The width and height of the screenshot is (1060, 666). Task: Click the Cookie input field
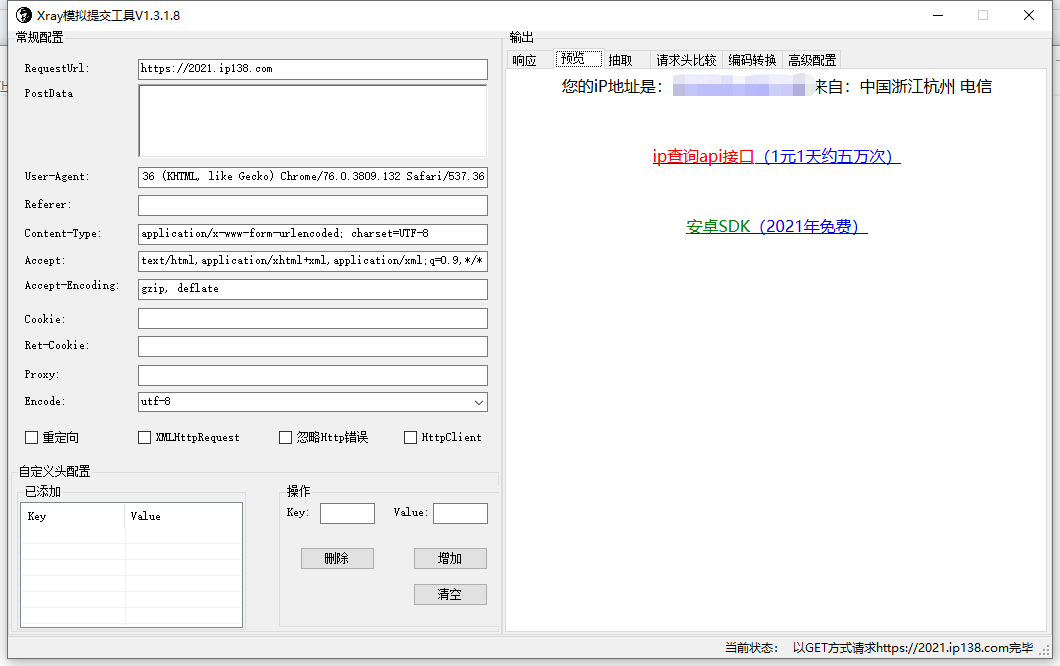click(x=312, y=318)
